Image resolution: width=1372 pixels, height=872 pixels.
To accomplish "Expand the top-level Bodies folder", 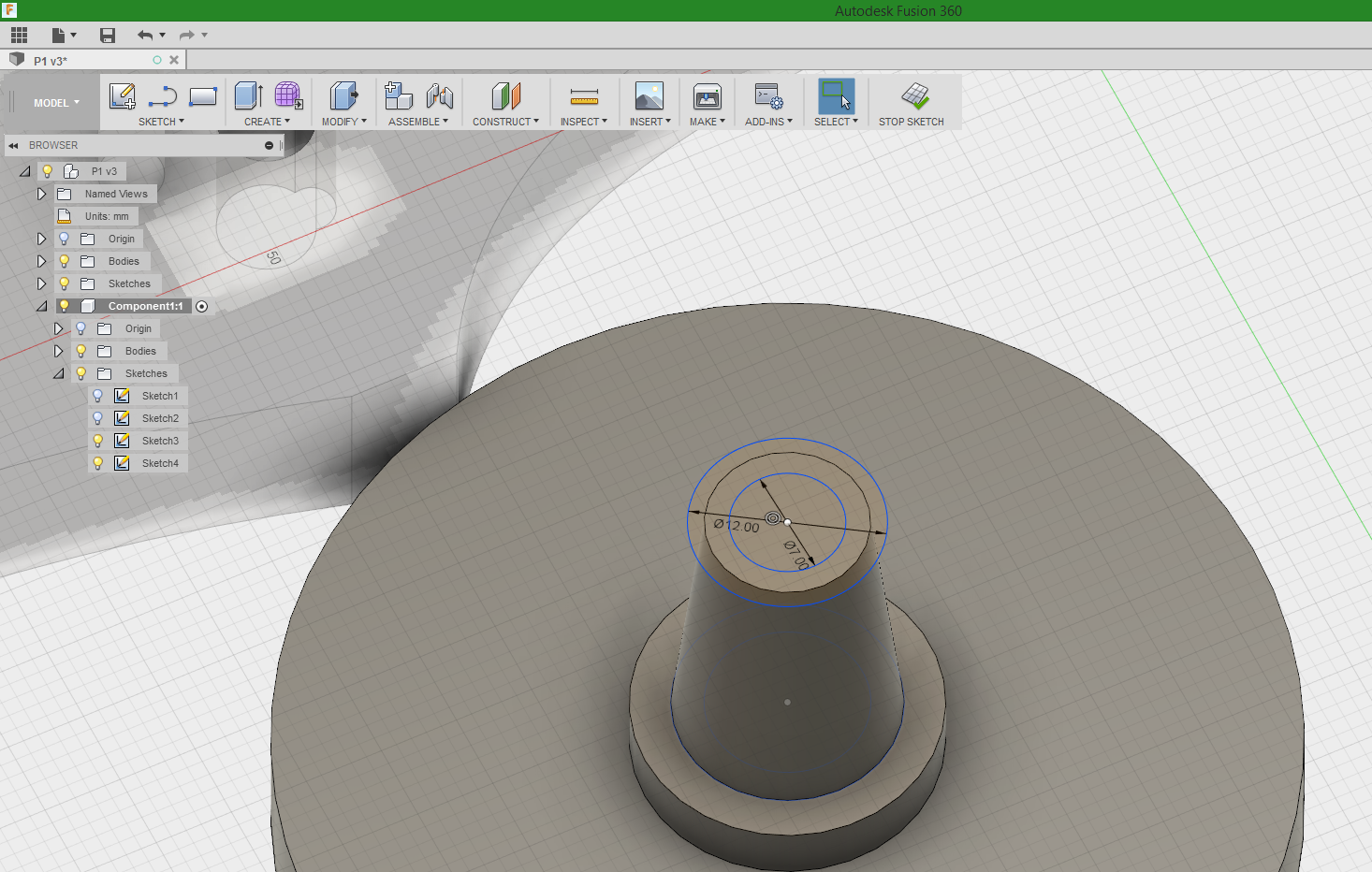I will tap(41, 261).
